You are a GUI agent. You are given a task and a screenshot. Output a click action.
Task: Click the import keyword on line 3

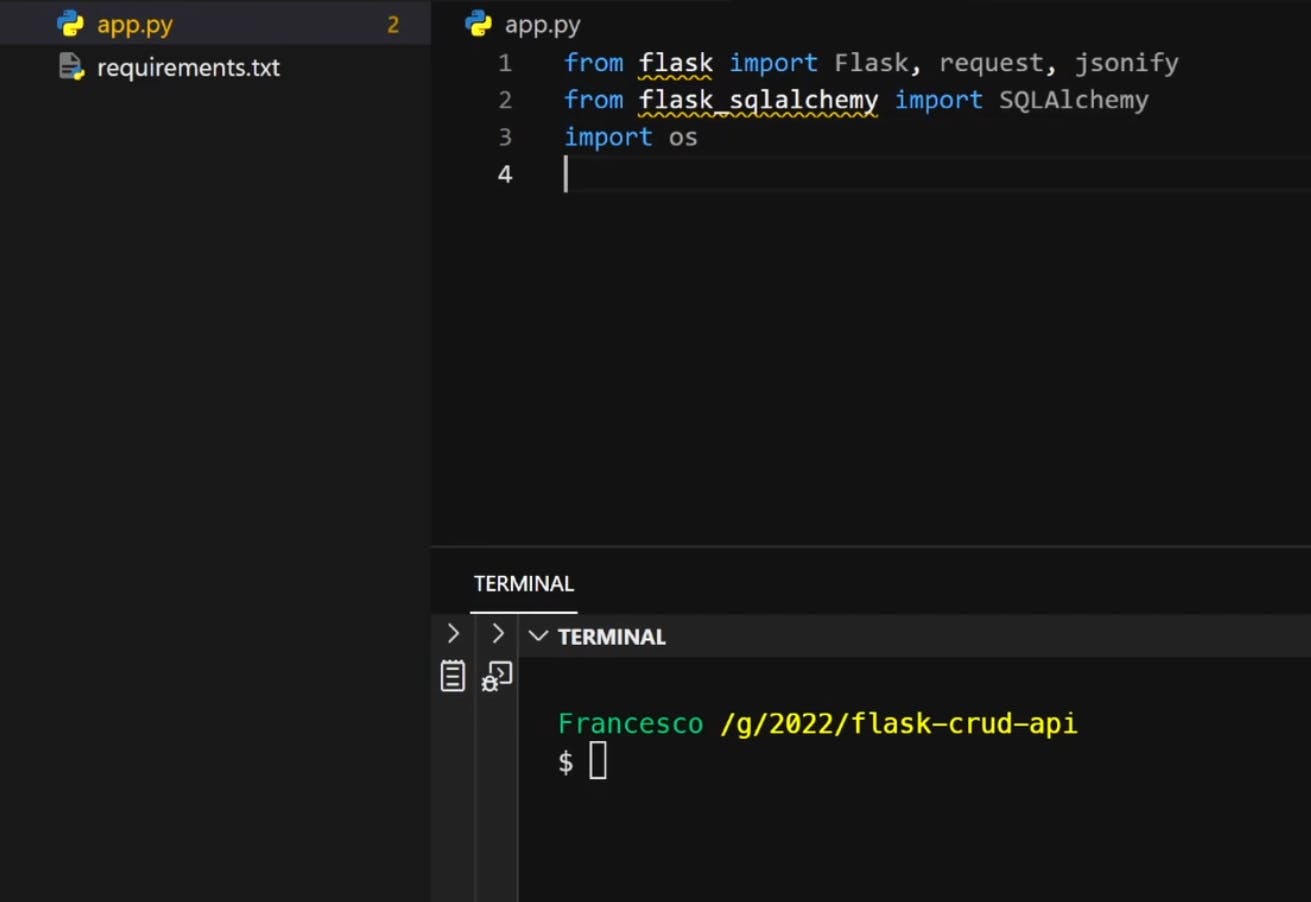click(608, 137)
